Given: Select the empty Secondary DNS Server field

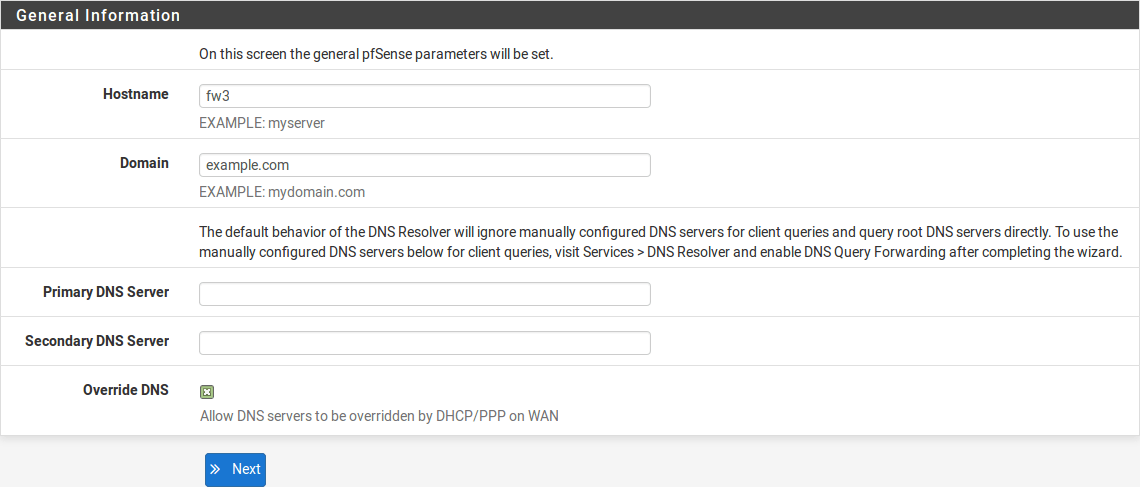Looking at the screenshot, I should (425, 343).
